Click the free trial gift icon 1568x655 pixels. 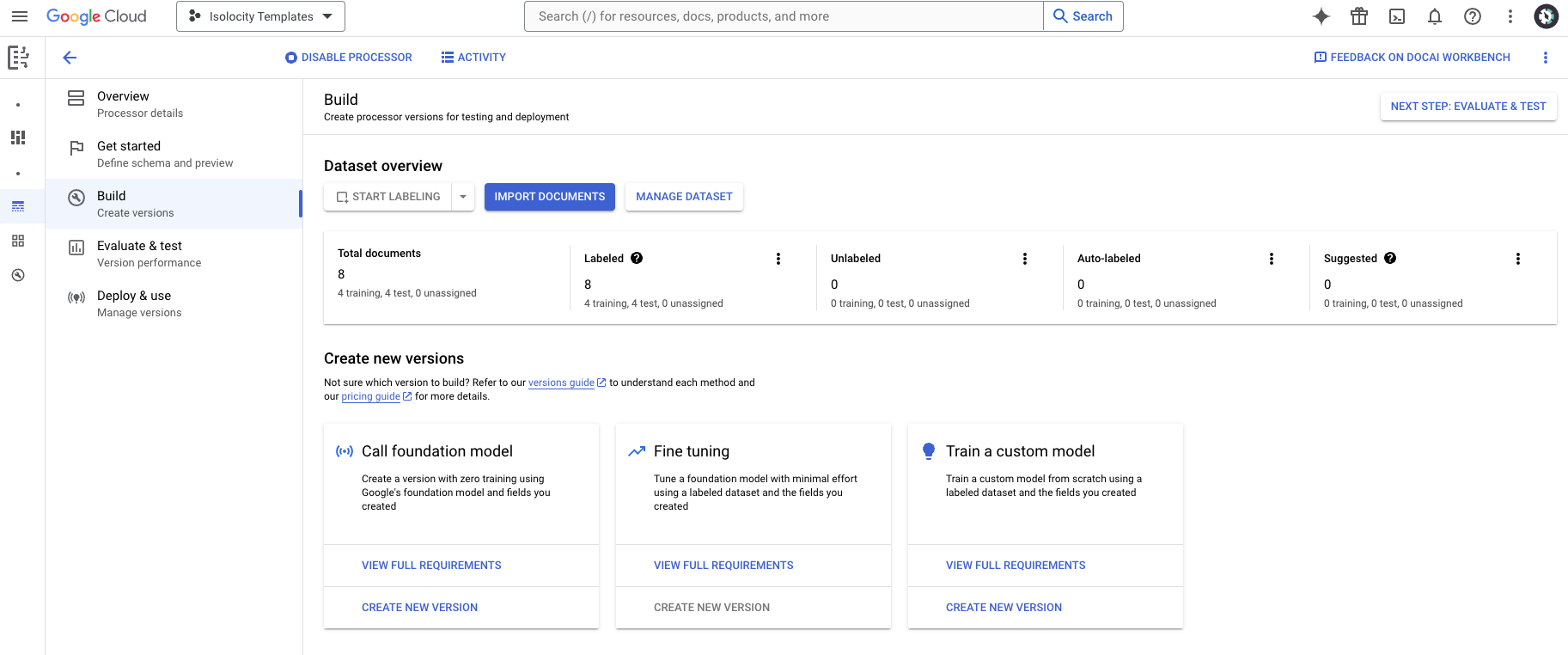[x=1359, y=16]
